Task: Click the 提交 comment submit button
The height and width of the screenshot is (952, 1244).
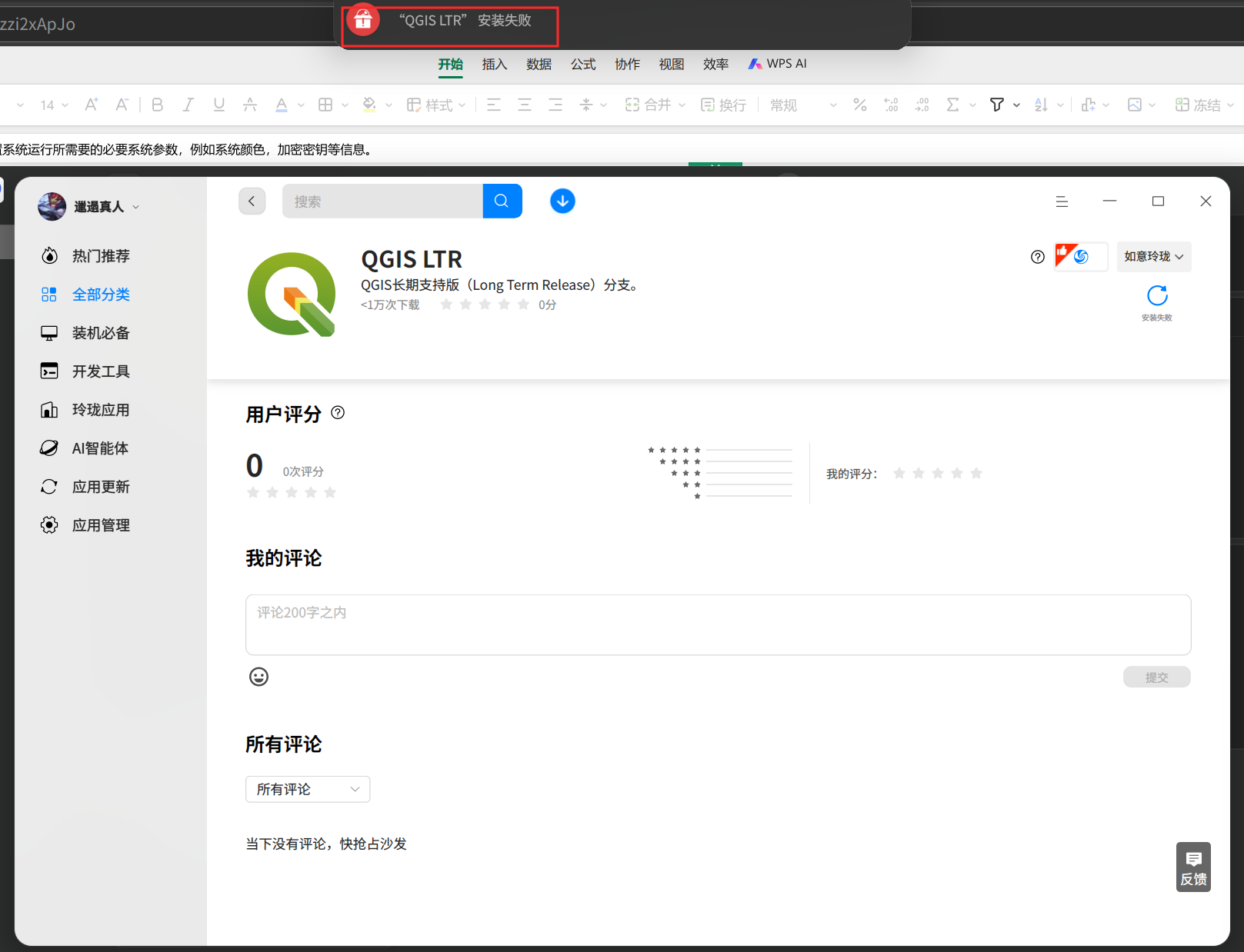Action: click(x=1157, y=677)
